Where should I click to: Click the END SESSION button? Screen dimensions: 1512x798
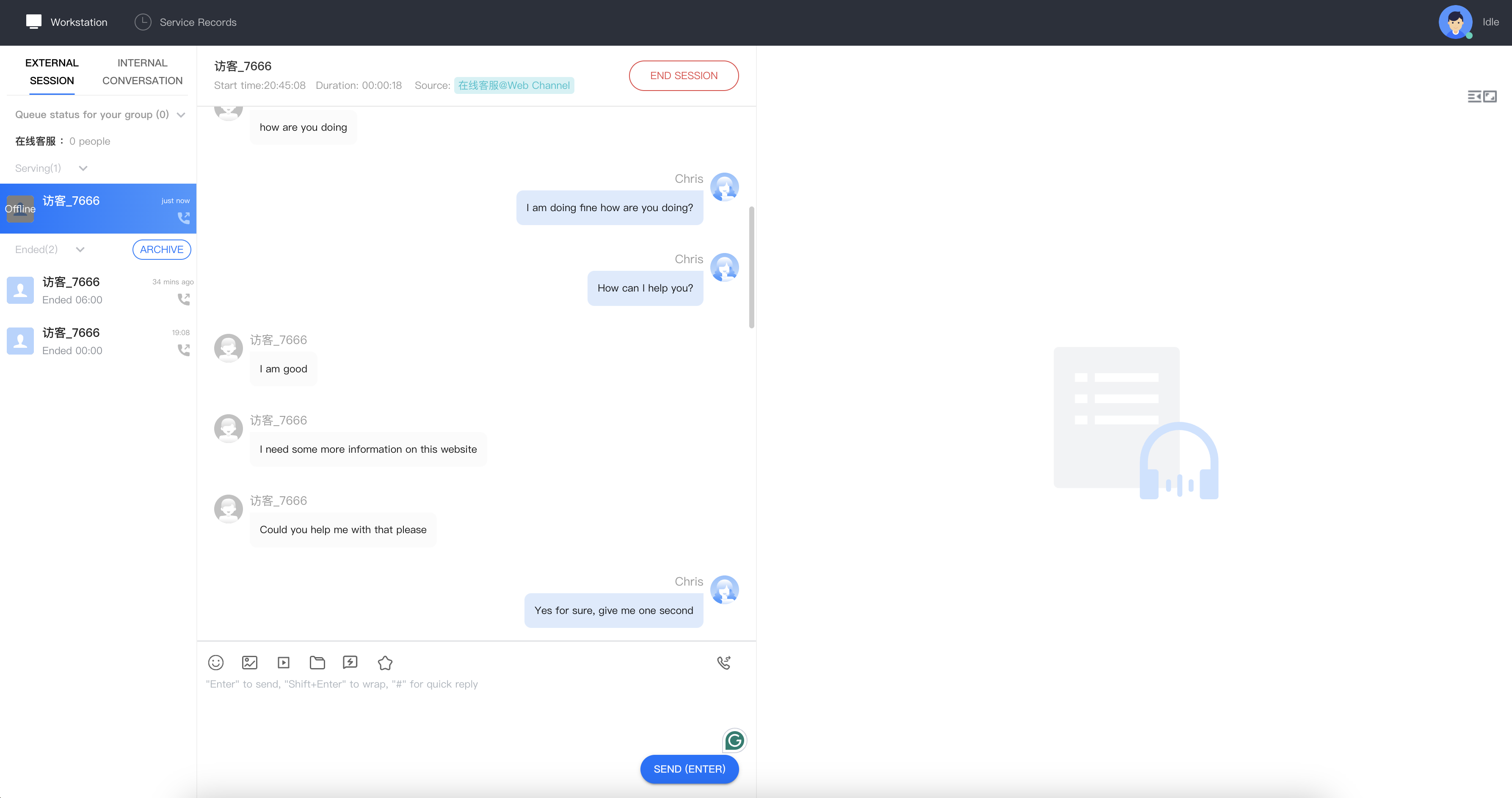(x=683, y=76)
